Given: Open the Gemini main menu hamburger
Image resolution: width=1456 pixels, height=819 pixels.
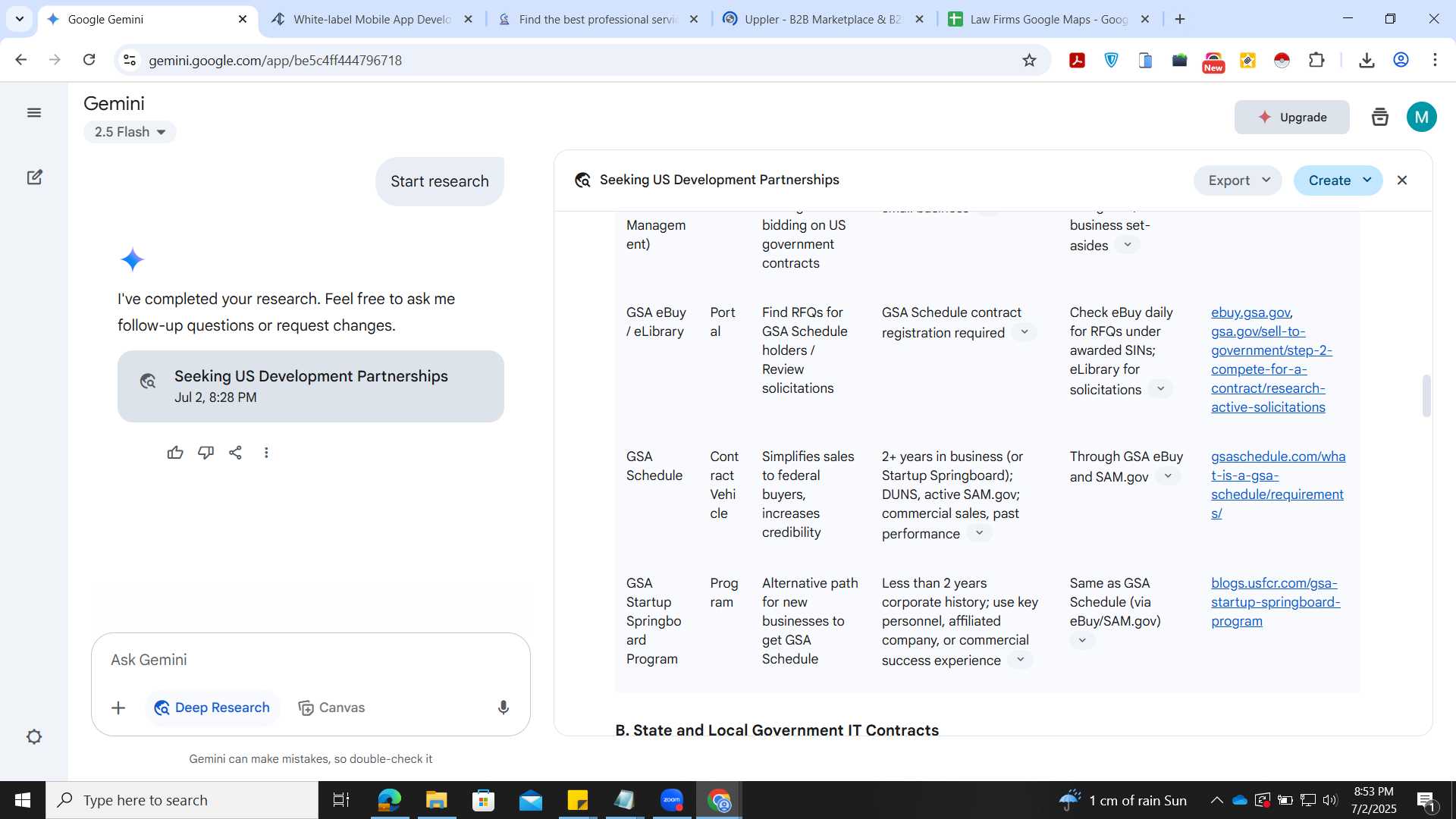Looking at the screenshot, I should [x=34, y=113].
